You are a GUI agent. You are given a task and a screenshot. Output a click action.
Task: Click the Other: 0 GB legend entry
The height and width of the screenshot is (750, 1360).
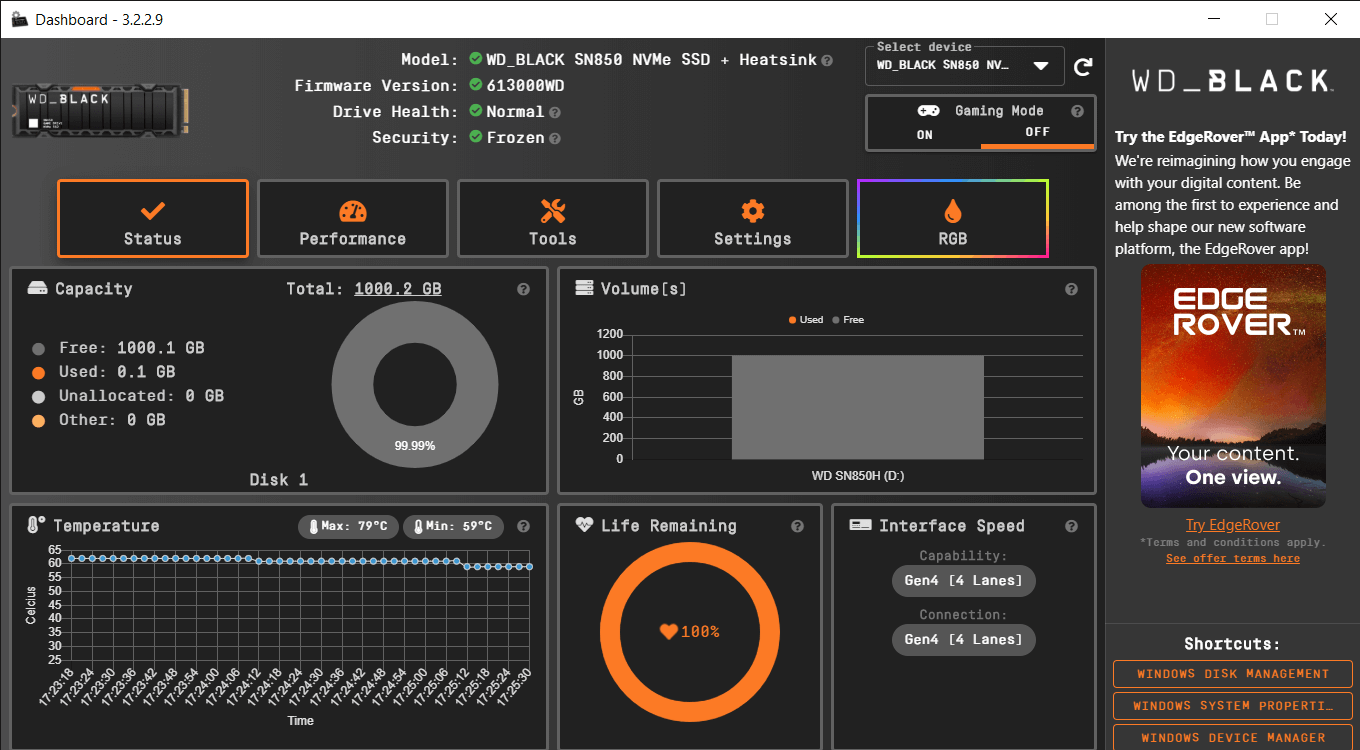(x=99, y=420)
